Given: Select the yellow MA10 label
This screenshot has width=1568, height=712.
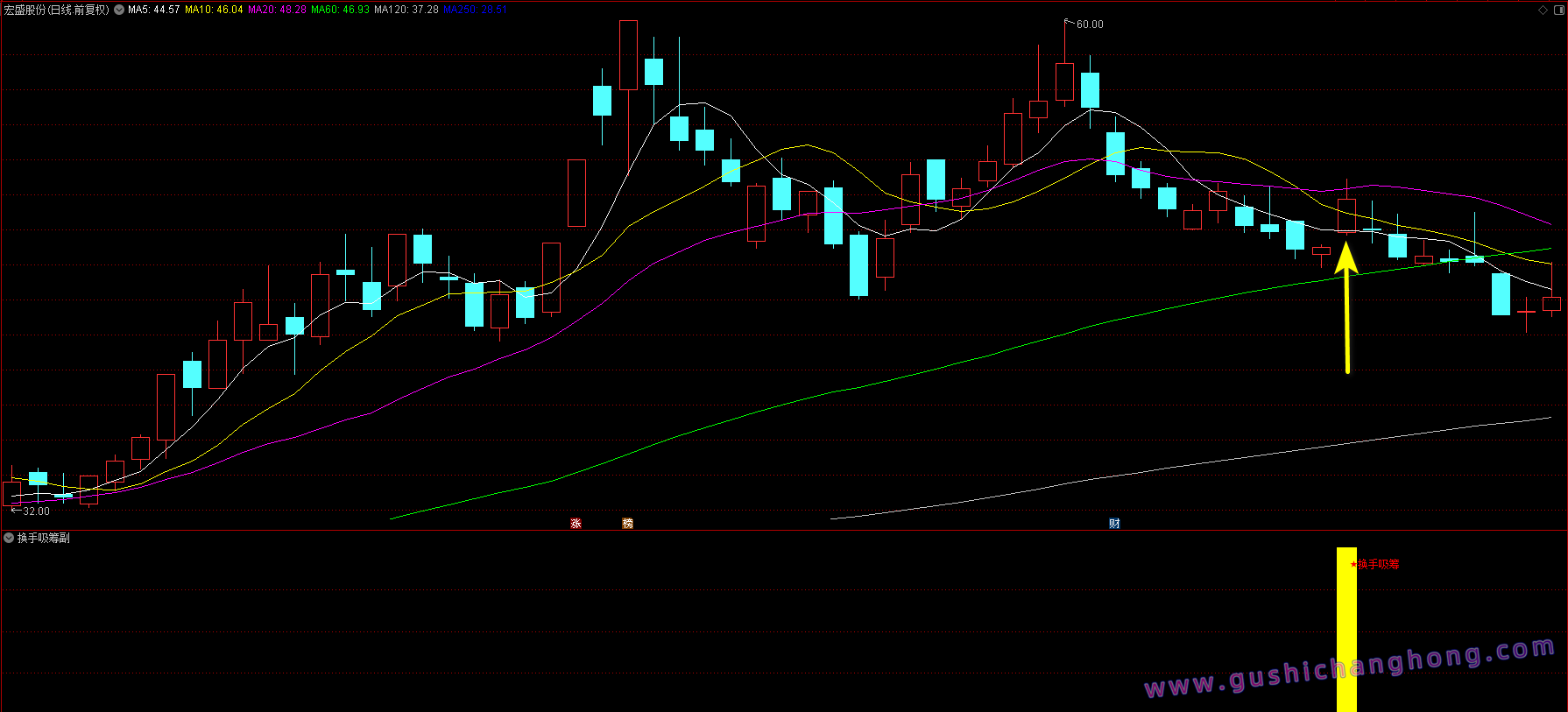Looking at the screenshot, I should [214, 10].
